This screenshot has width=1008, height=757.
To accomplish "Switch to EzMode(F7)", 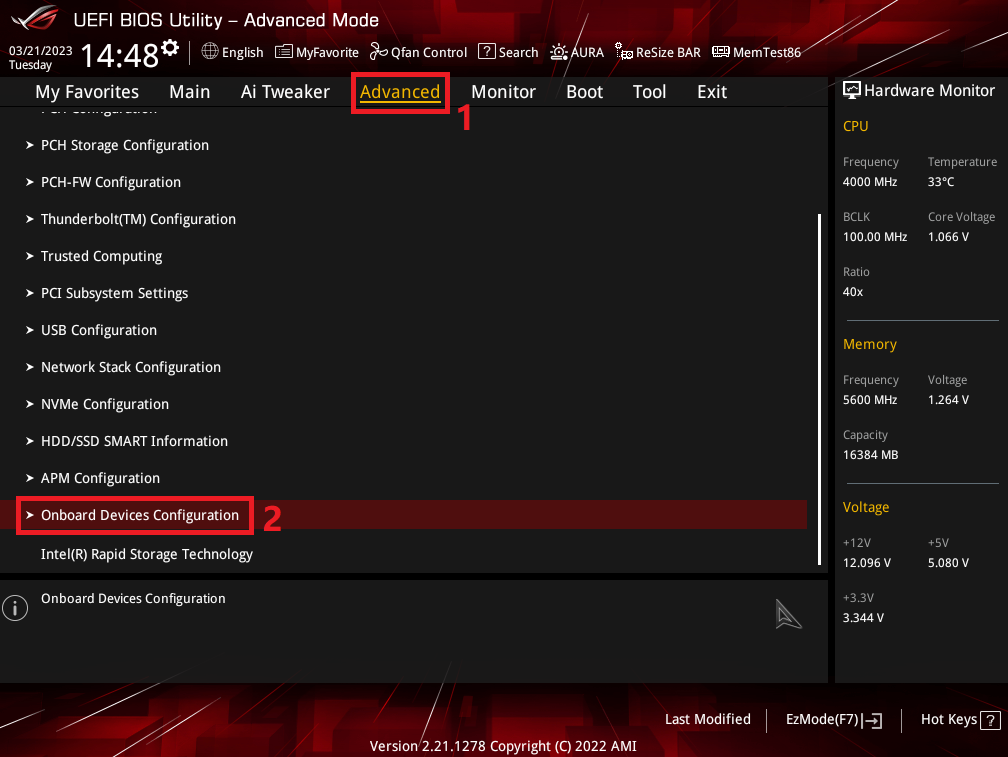I will click(x=834, y=720).
